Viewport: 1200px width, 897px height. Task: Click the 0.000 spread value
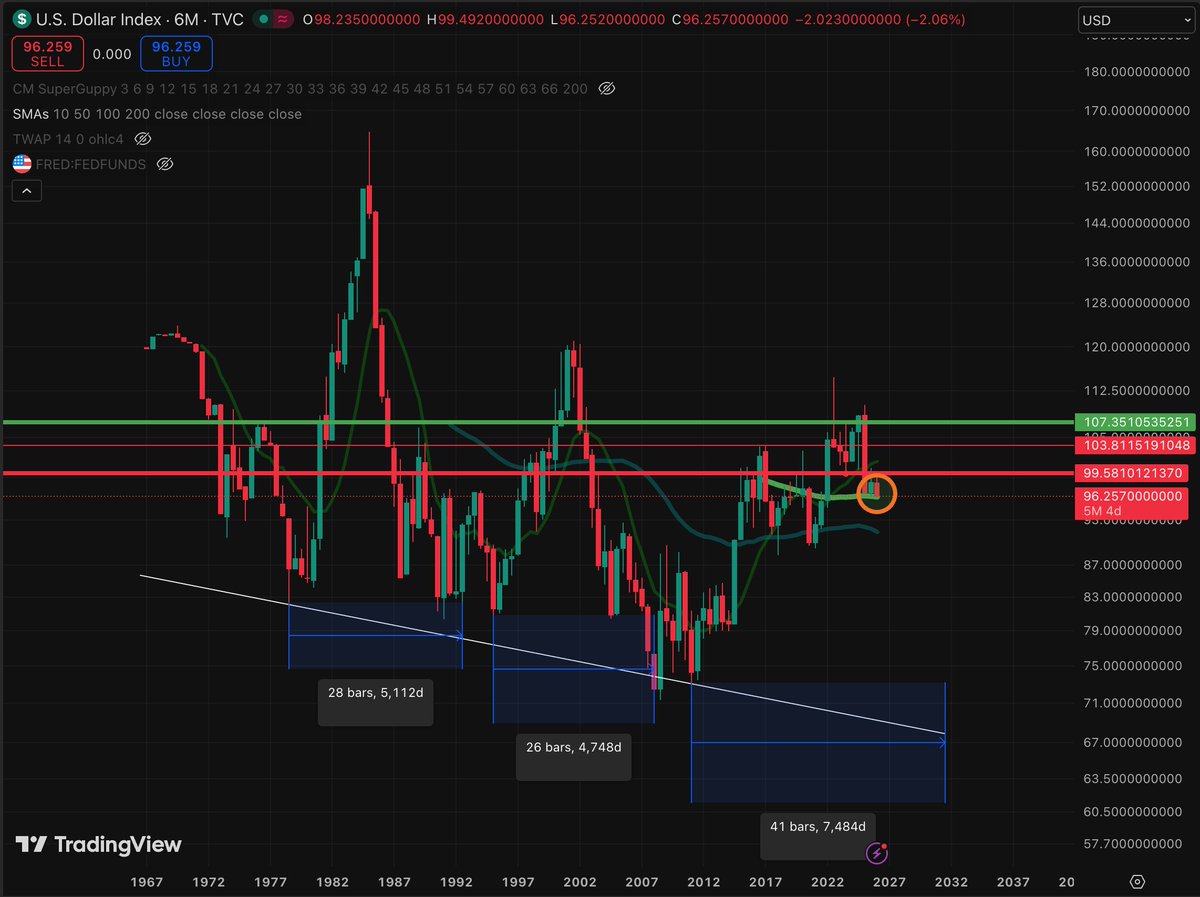click(110, 56)
